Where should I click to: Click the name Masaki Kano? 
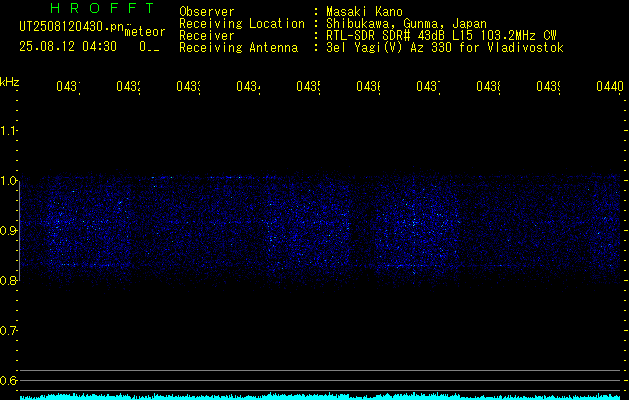coord(364,12)
